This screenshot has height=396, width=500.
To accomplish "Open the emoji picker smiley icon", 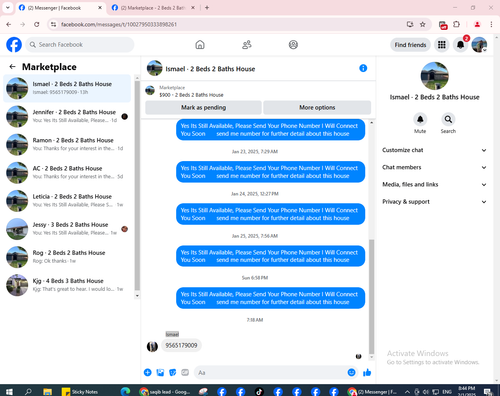I will [351, 372].
